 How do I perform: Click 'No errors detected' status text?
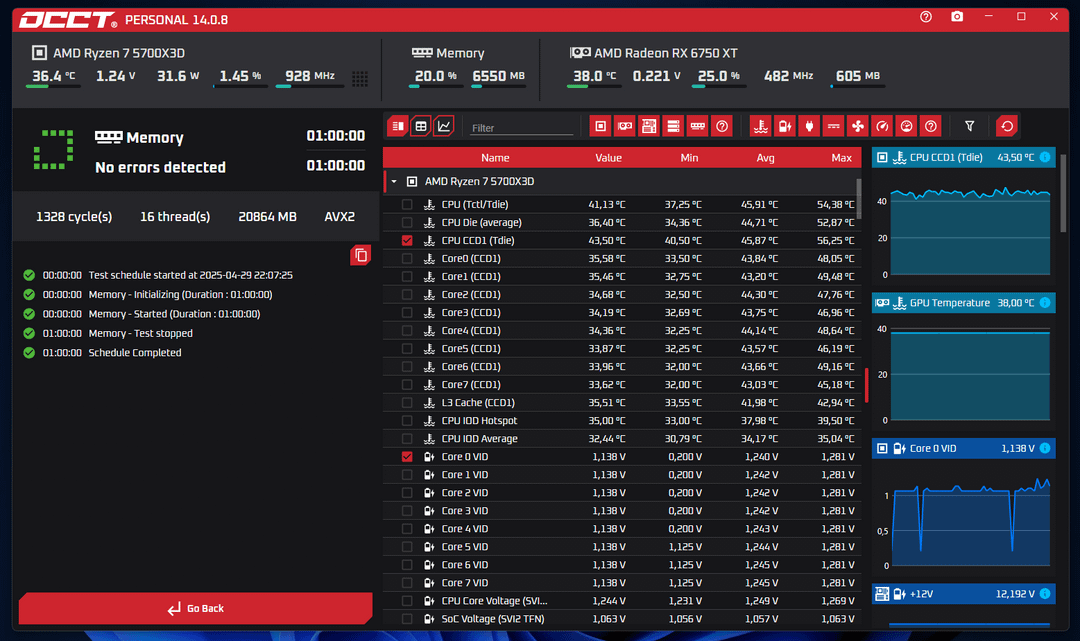coord(160,167)
